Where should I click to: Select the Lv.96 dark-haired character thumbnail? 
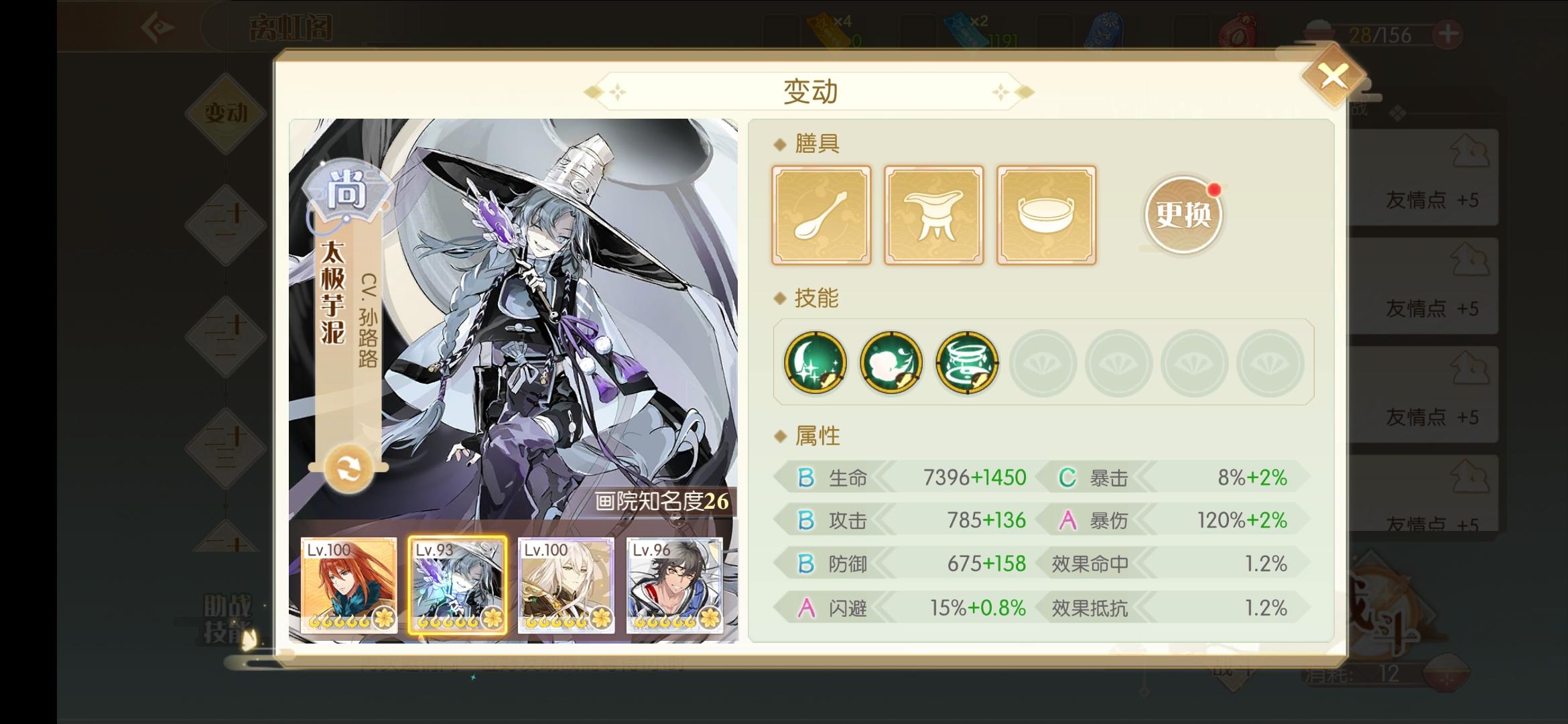675,585
